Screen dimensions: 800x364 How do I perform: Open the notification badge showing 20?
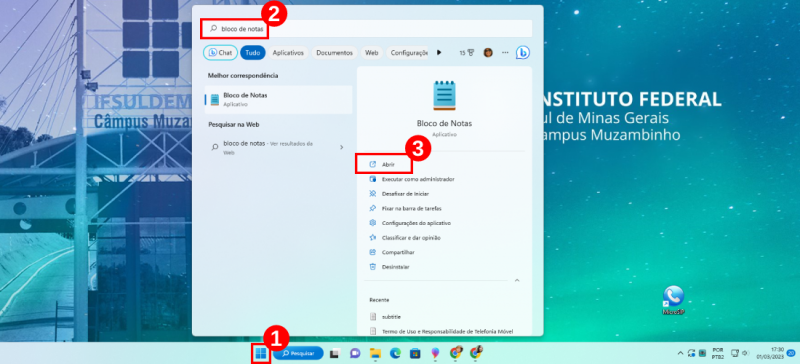[791, 352]
